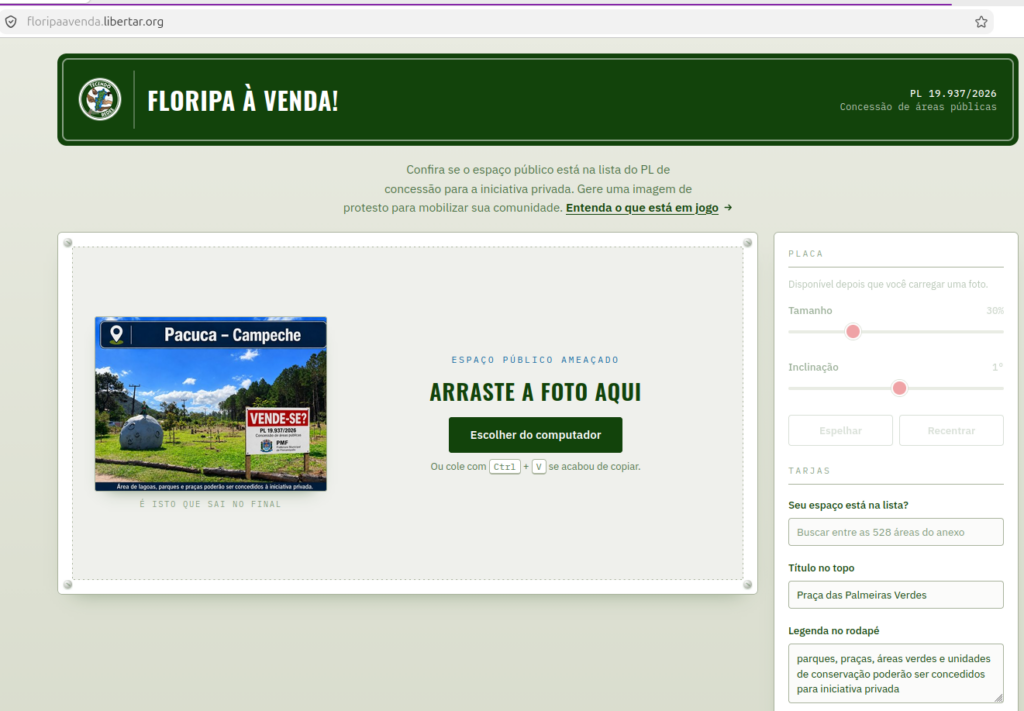Click the arrow after Entenda o que está em jogo
This screenshot has height=711, width=1024.
tap(728, 208)
